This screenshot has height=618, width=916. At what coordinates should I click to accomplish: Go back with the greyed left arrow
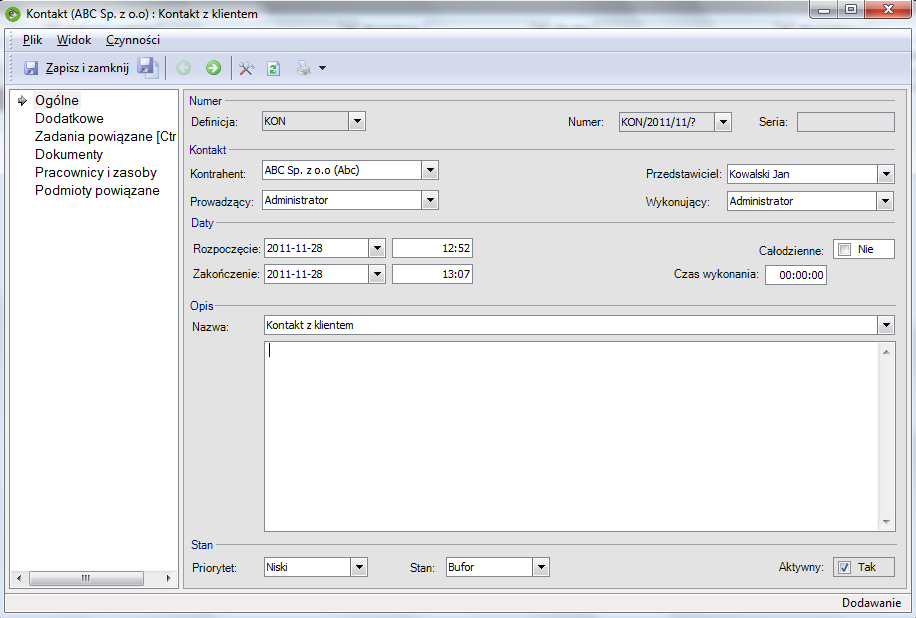pos(183,68)
